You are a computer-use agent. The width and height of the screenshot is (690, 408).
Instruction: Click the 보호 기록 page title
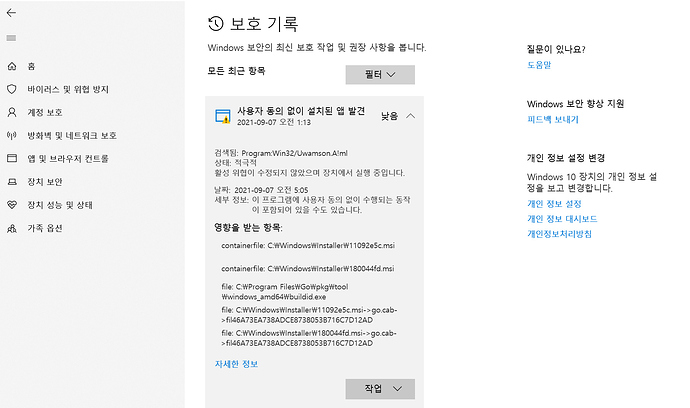pos(264,24)
